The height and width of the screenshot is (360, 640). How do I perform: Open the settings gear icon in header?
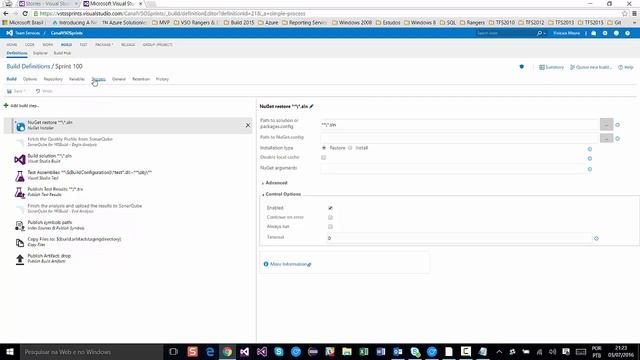(x=605, y=33)
